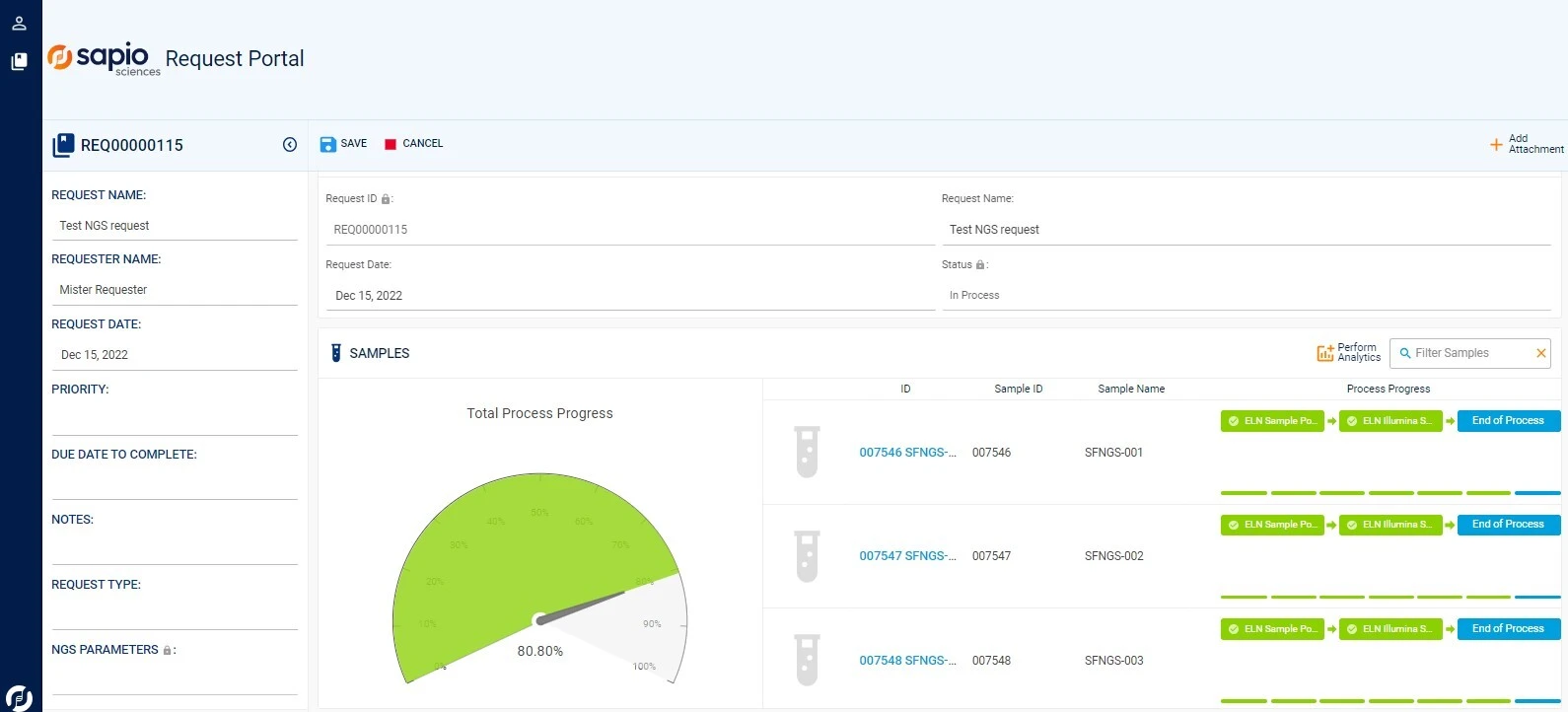
Task: Click the Request Type field
Action: (175, 615)
